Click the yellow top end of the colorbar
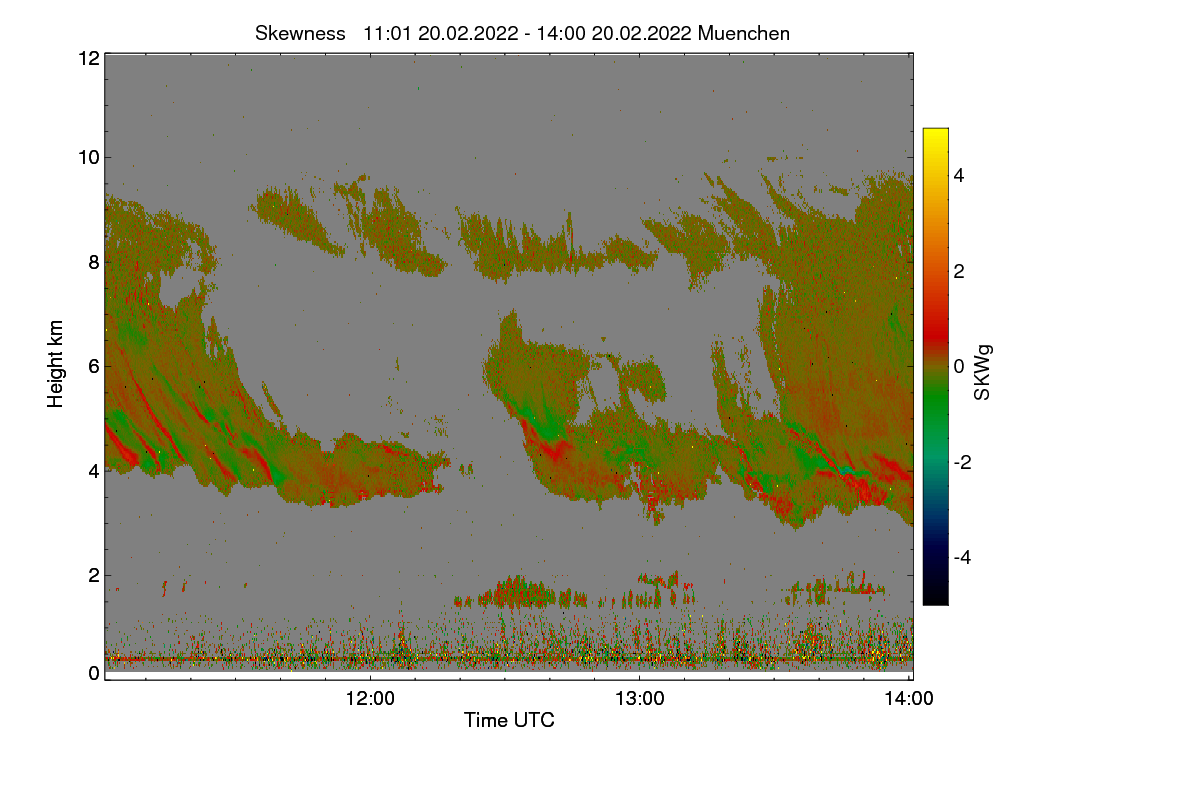1200x800 pixels. click(x=935, y=135)
